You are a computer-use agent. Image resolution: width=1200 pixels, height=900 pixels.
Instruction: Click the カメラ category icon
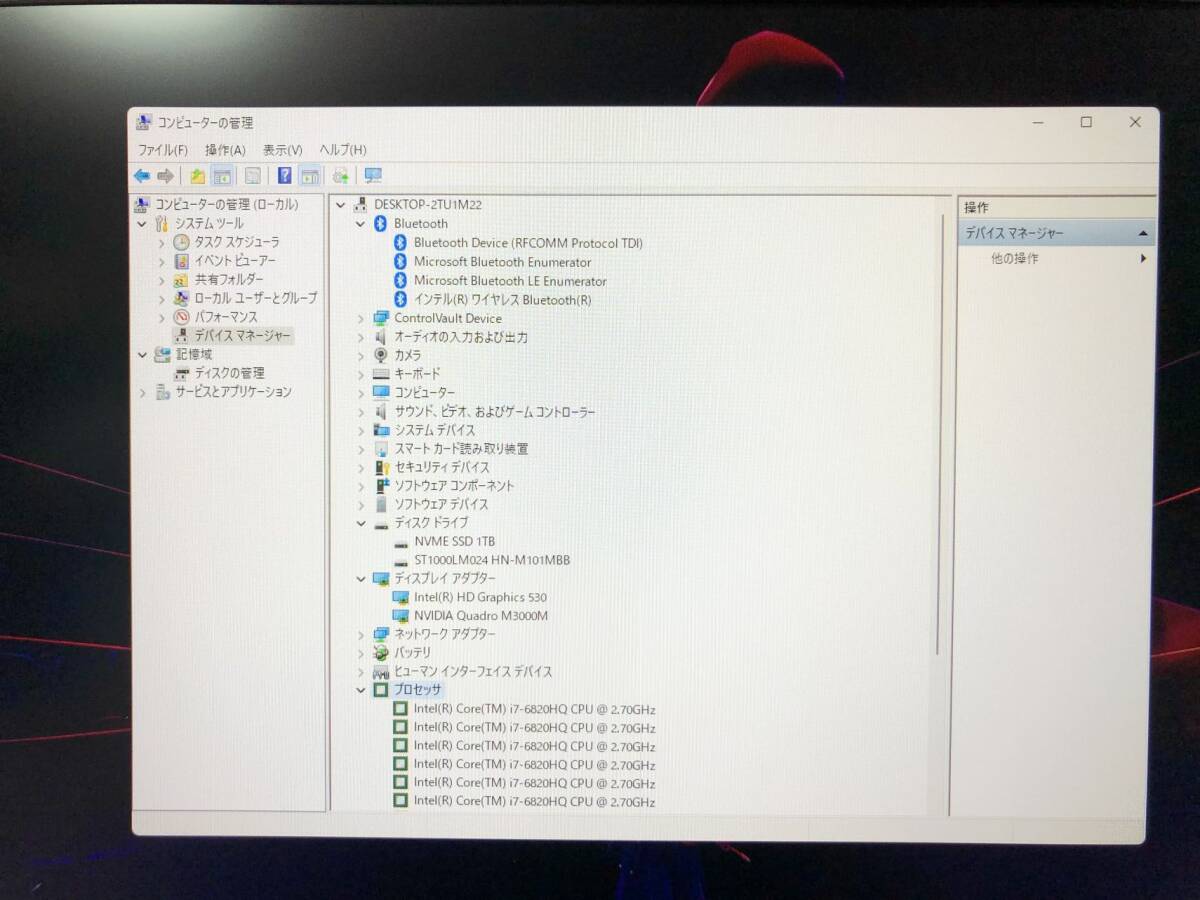381,355
